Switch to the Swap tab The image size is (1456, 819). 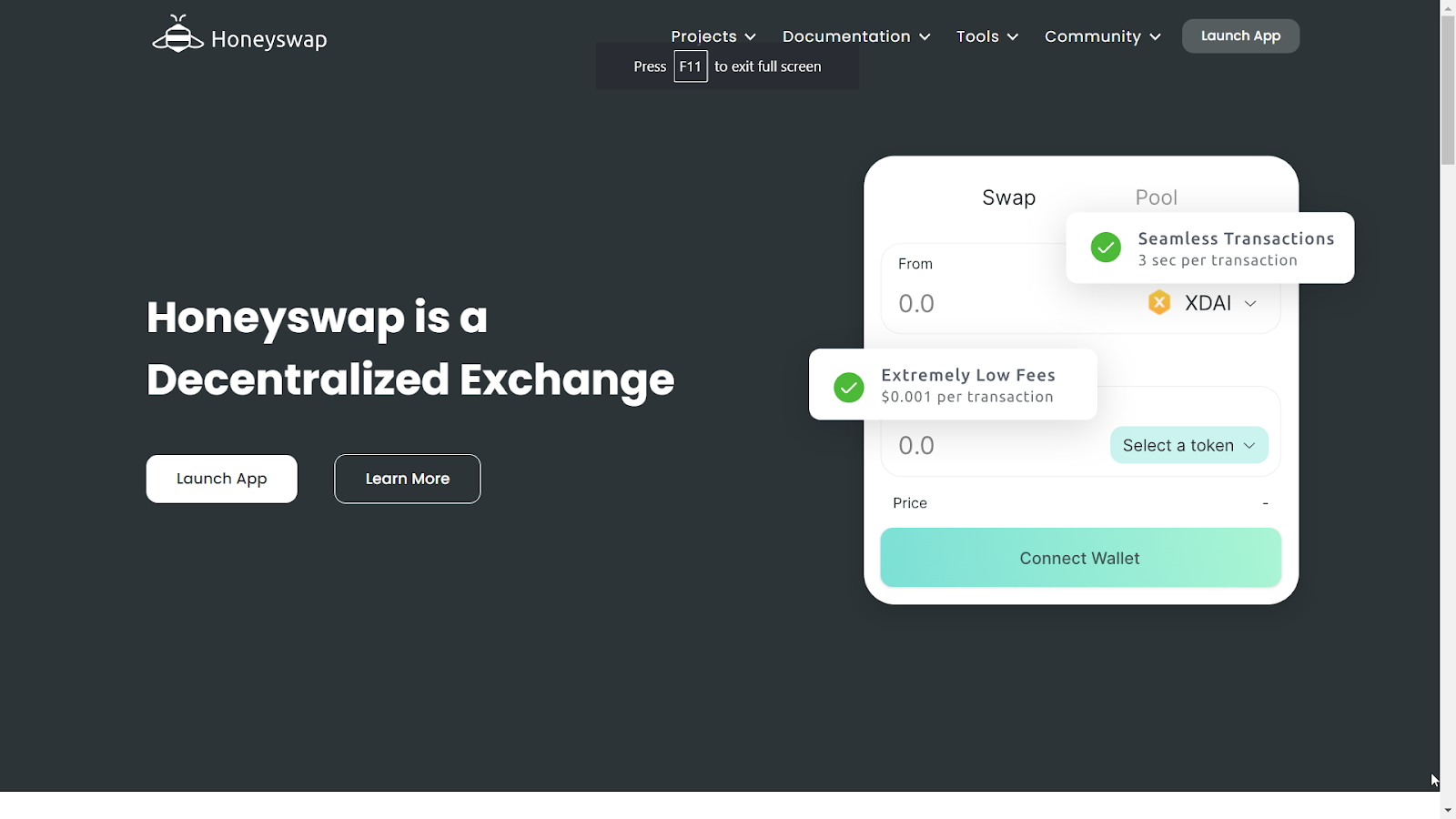click(x=1009, y=197)
